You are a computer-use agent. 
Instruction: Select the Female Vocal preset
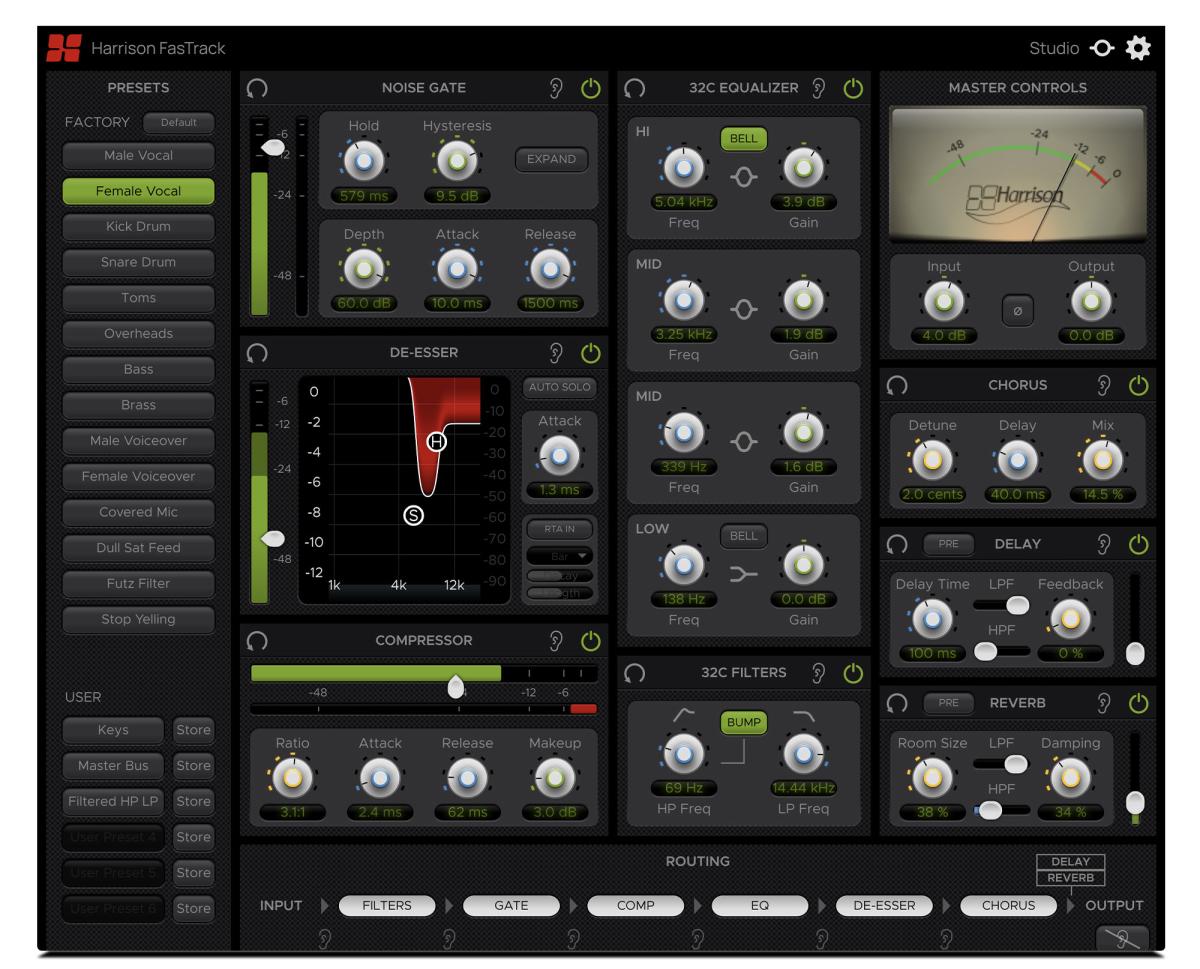tap(138, 192)
